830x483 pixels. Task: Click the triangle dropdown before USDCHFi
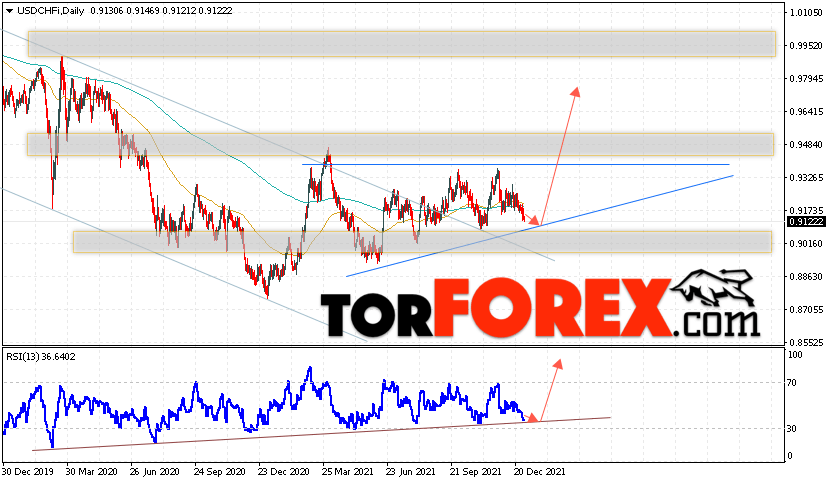pos(9,11)
